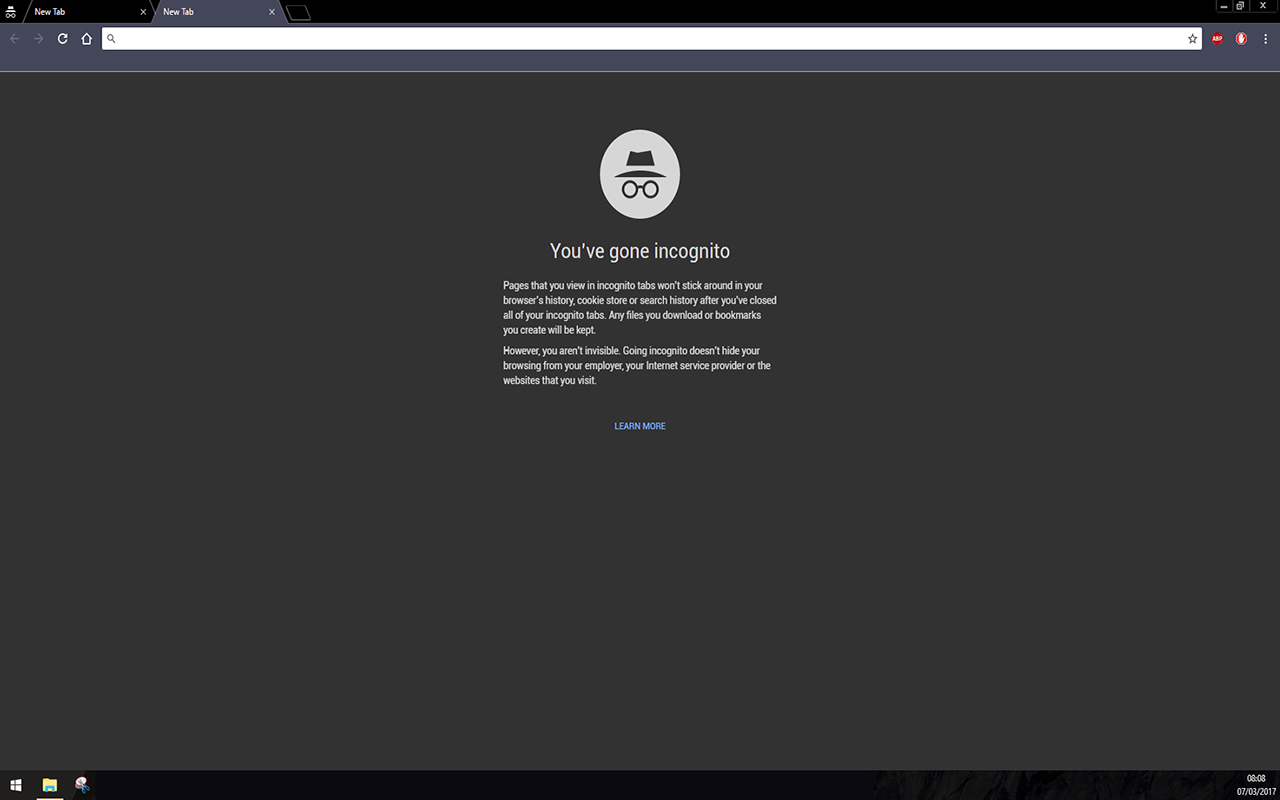Screen dimensions: 1280x800
Task: Close the browser window
Action: coord(1262,6)
